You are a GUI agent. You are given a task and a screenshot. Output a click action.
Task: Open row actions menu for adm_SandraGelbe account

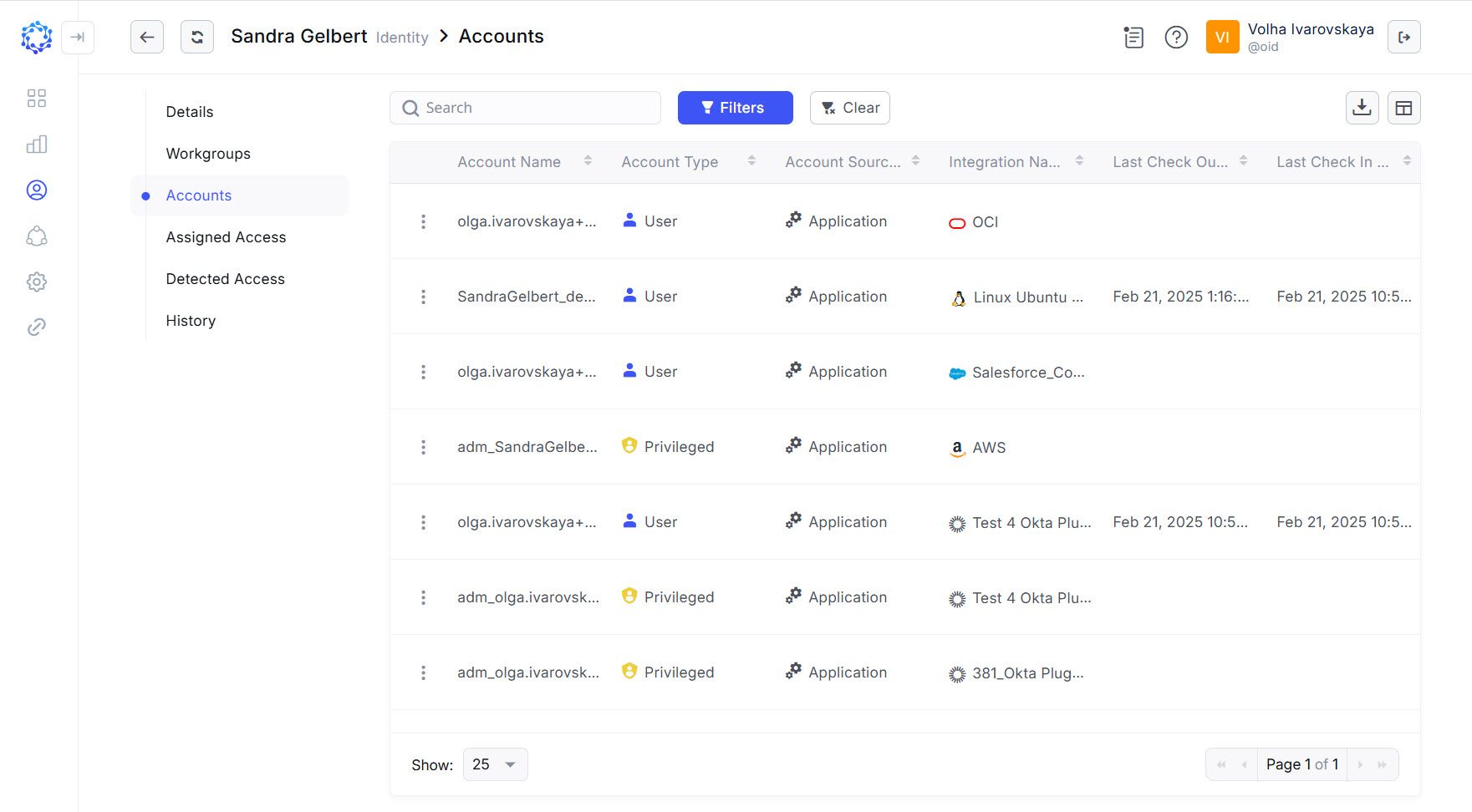(x=423, y=447)
